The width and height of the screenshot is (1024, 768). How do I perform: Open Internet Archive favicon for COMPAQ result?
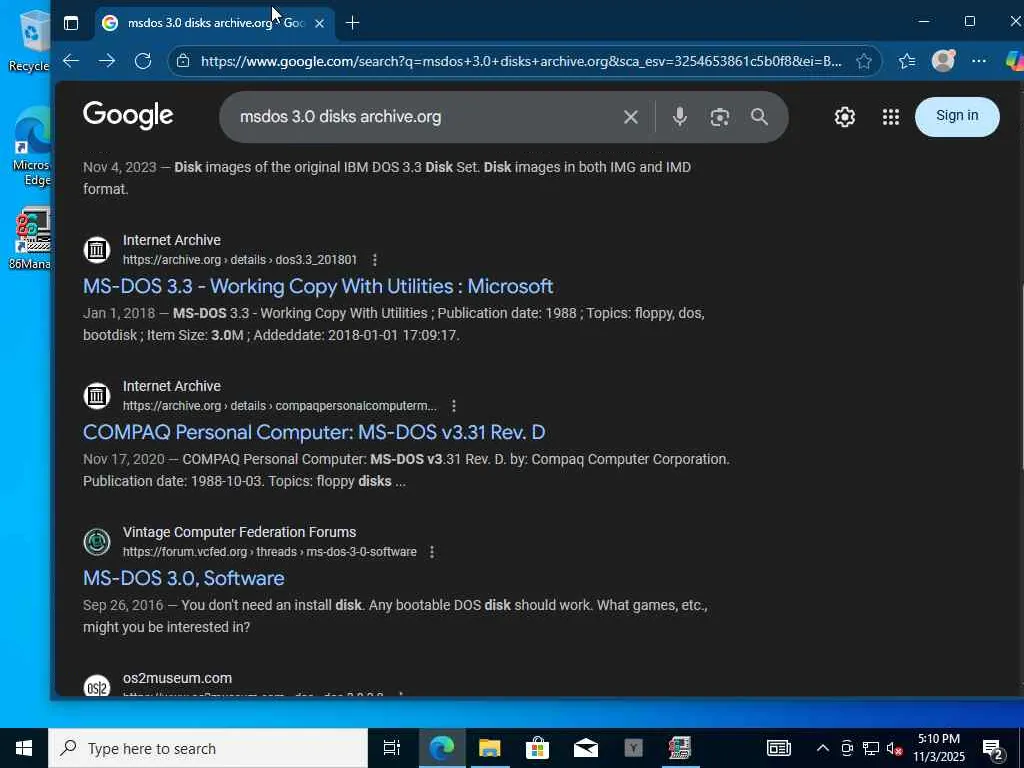97,396
